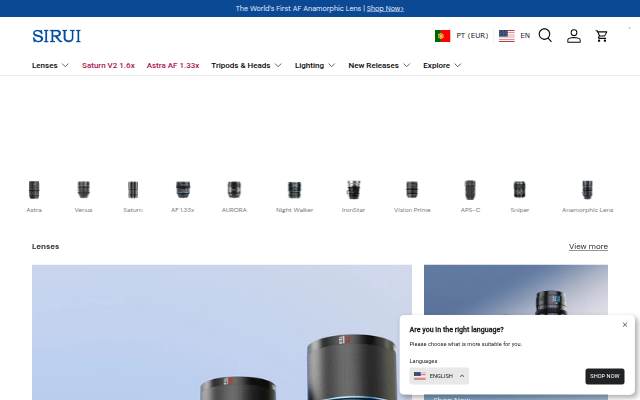The height and width of the screenshot is (400, 640).
Task: Open the Tripods & Heads menu label
Action: click(241, 65)
